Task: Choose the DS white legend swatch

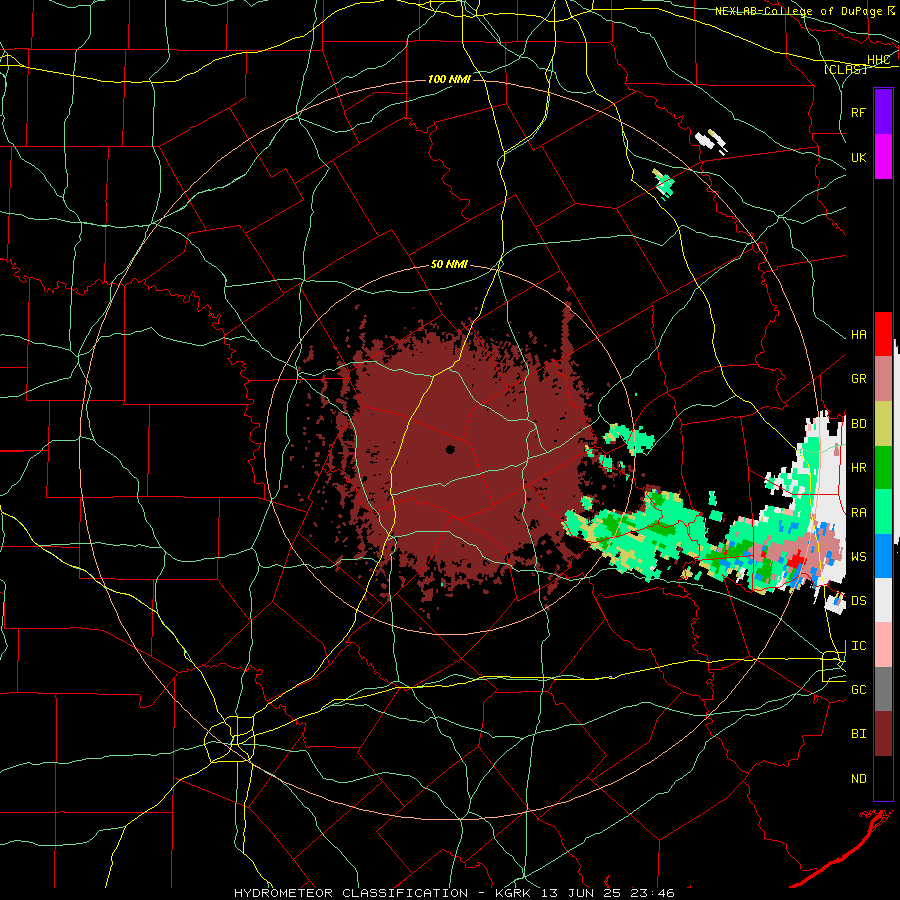Action: 883,600
